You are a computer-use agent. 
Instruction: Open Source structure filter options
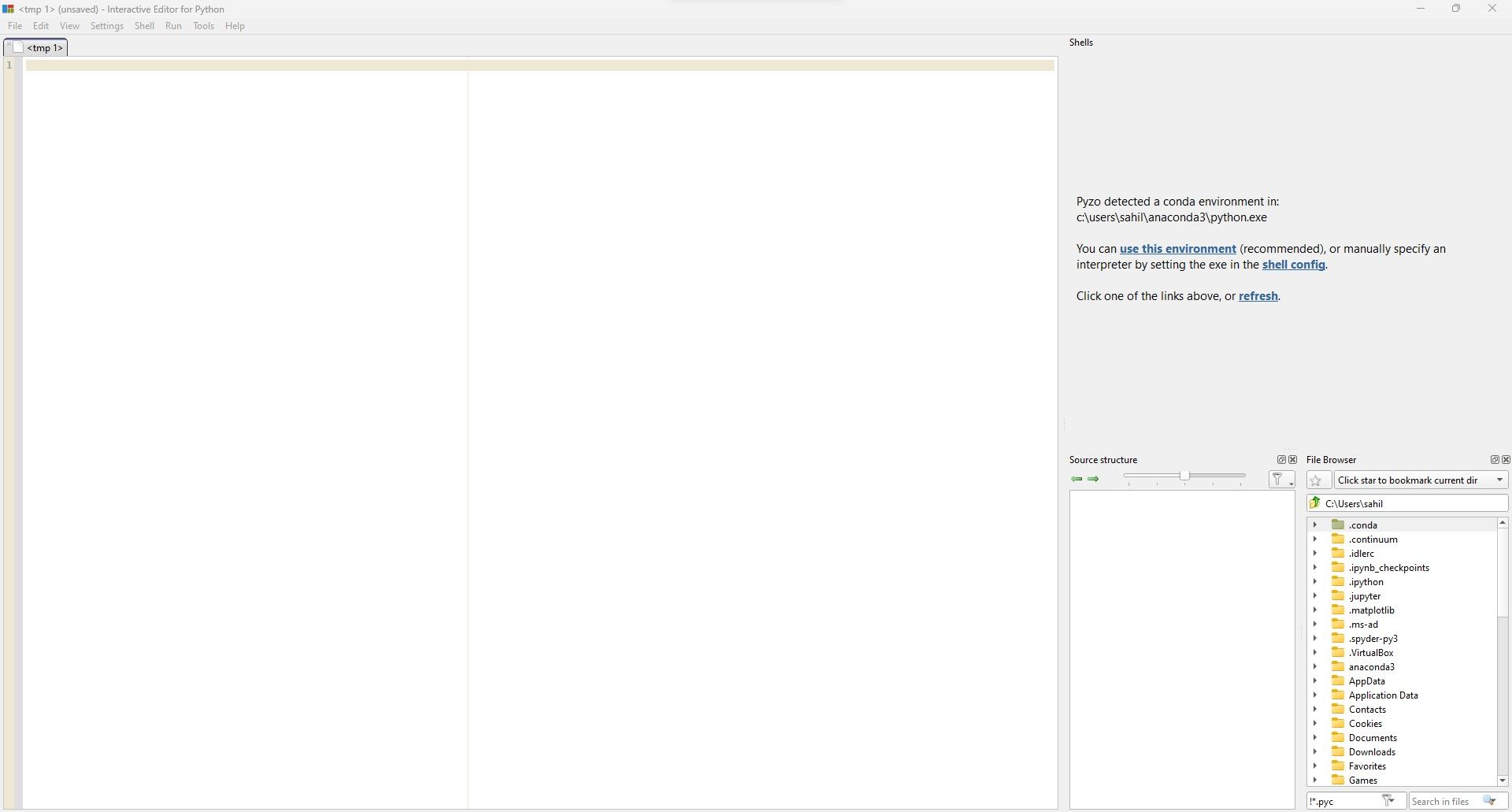pyautogui.click(x=1282, y=479)
